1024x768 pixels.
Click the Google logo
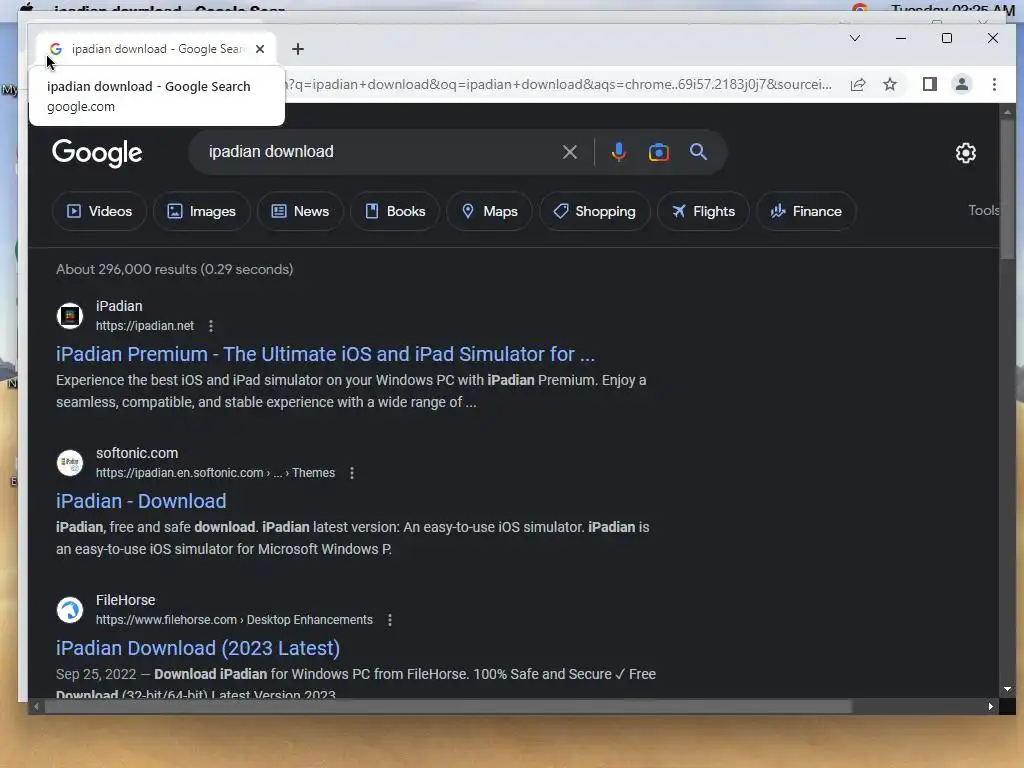pos(97,153)
